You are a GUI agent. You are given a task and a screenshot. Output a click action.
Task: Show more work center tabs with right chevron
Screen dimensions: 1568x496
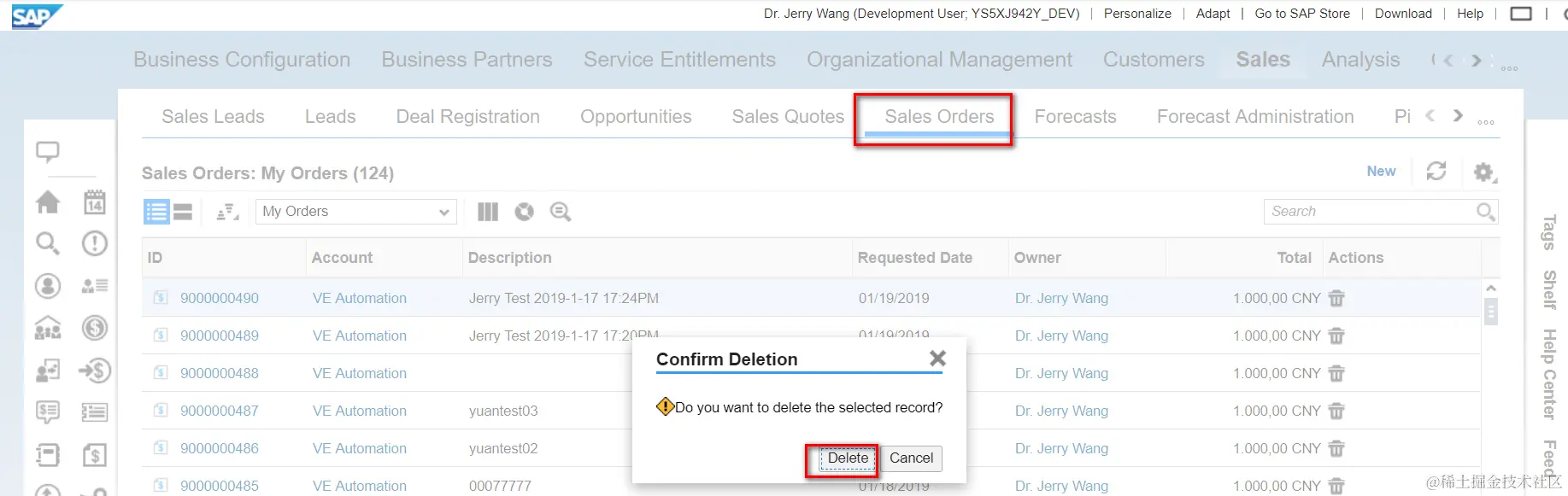pos(1476,61)
